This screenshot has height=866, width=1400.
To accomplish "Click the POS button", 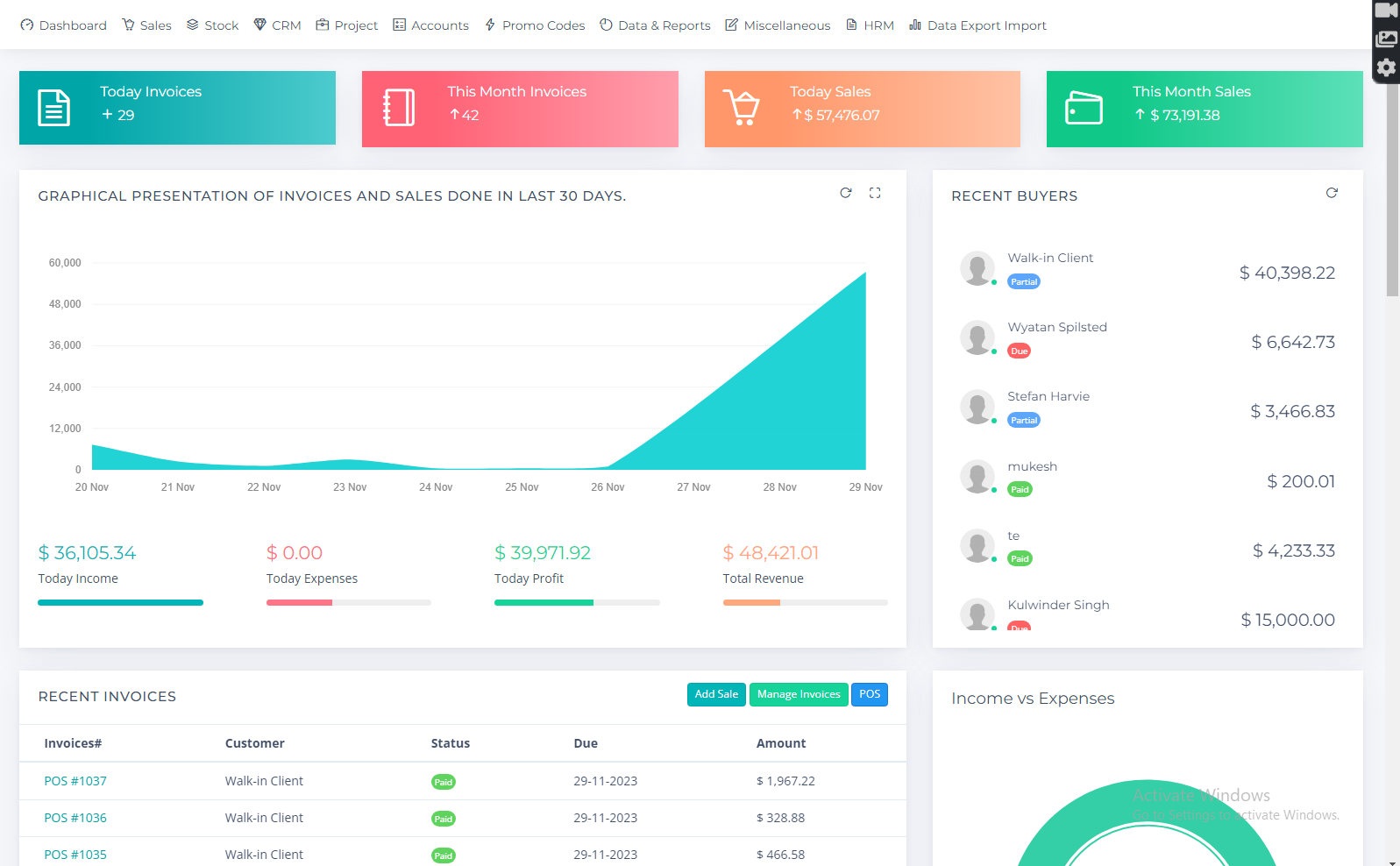I will 870,694.
